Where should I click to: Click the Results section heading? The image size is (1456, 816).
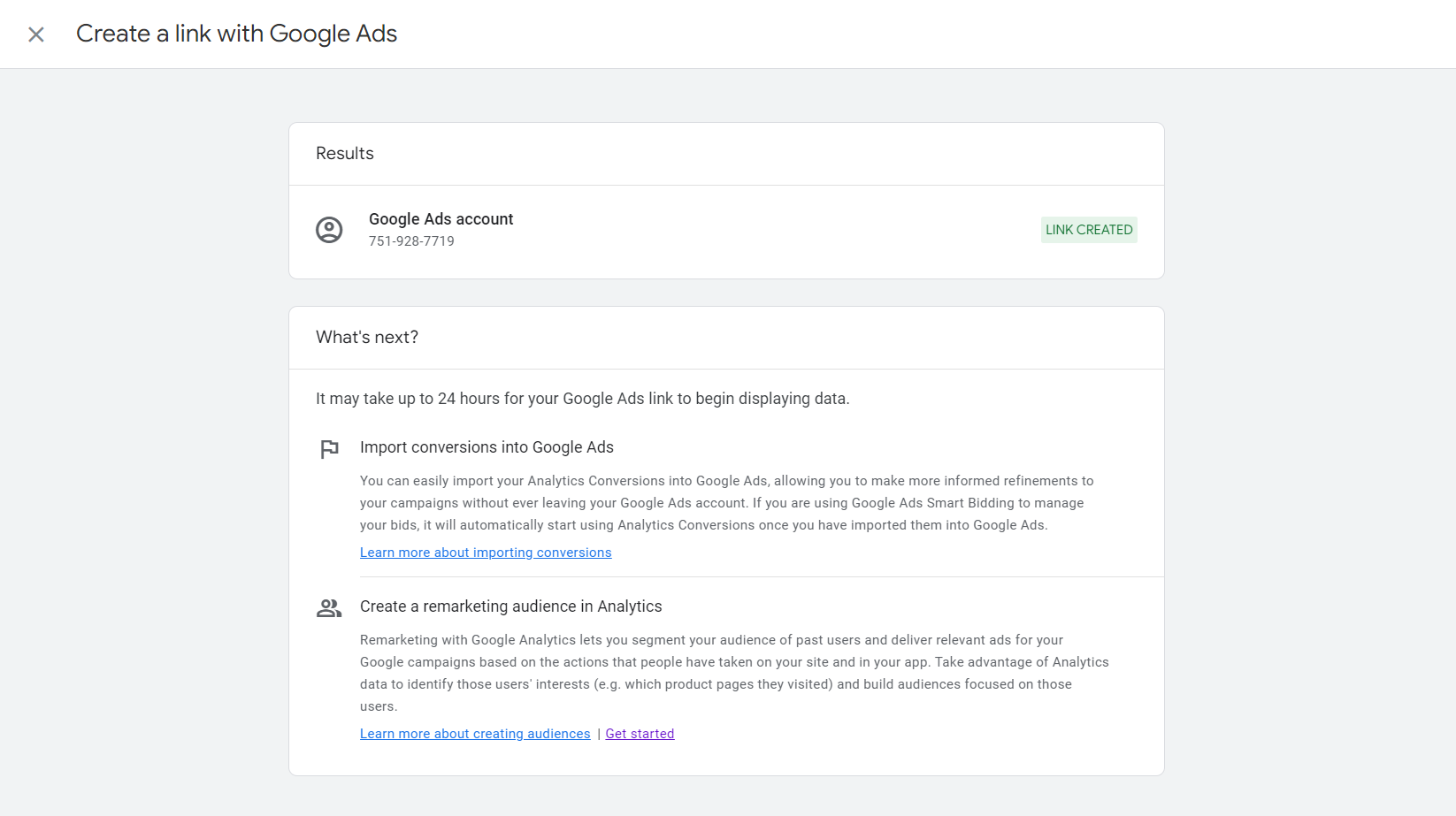click(x=345, y=154)
